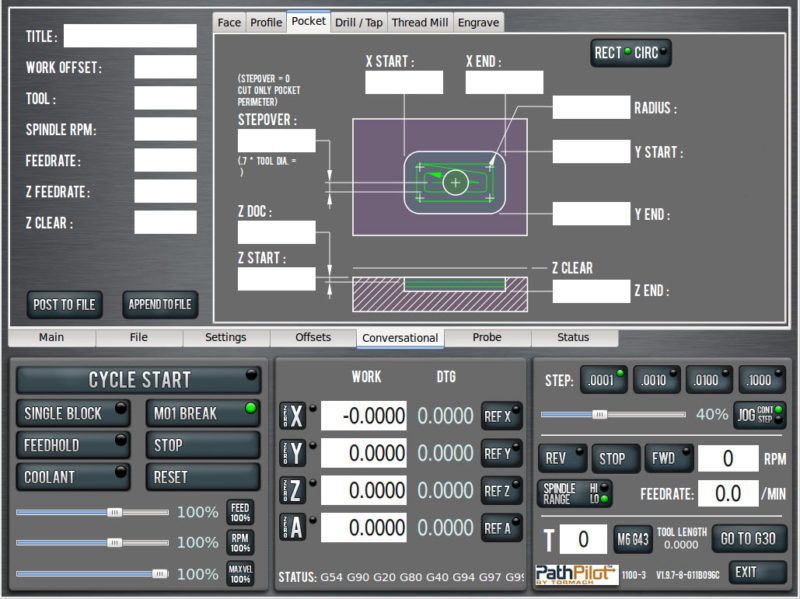Image resolution: width=800 pixels, height=599 pixels.
Task: Open the Drill / Tap tab
Action: pos(358,22)
